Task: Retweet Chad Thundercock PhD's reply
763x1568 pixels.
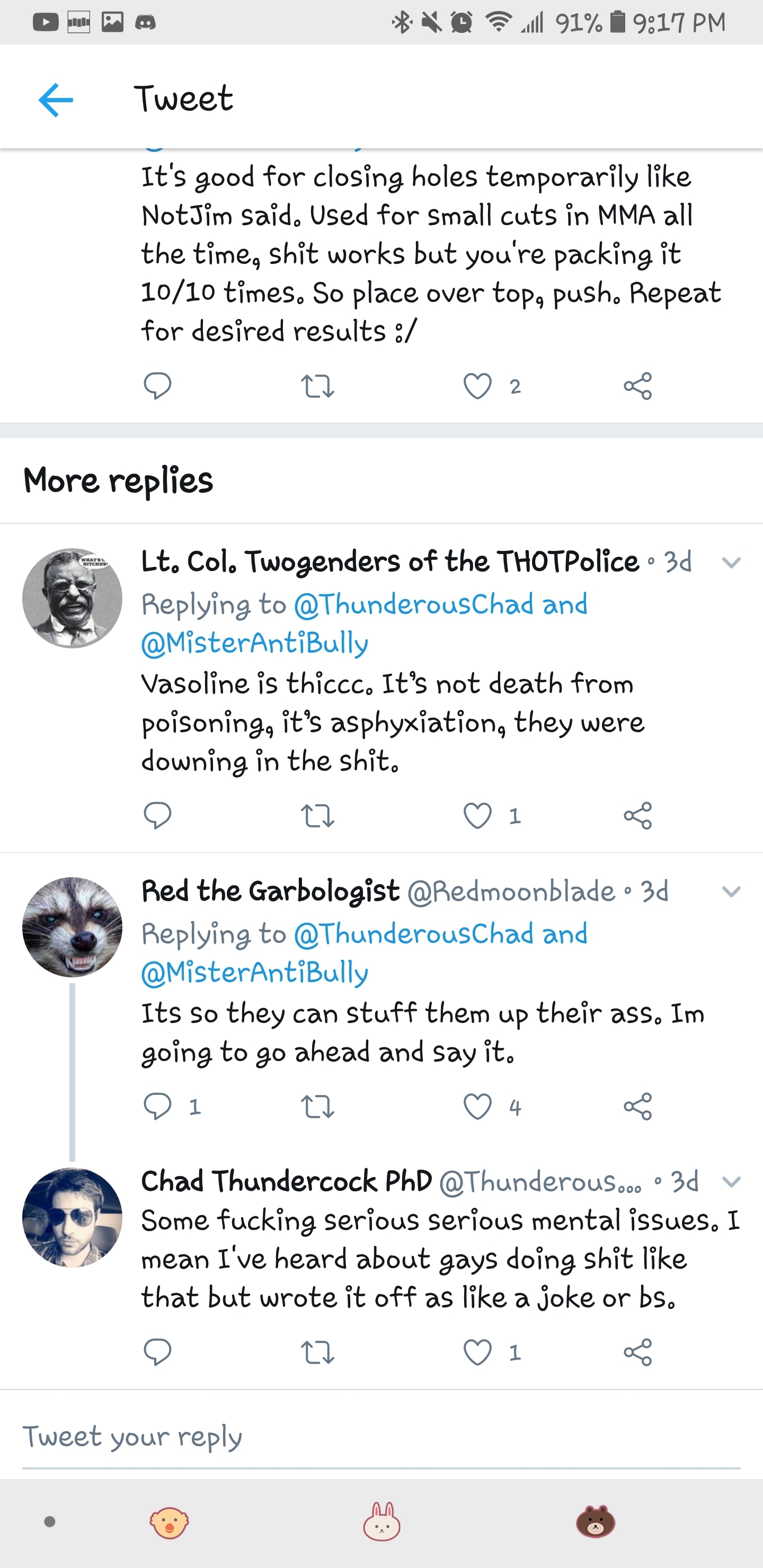Action: click(x=317, y=1352)
